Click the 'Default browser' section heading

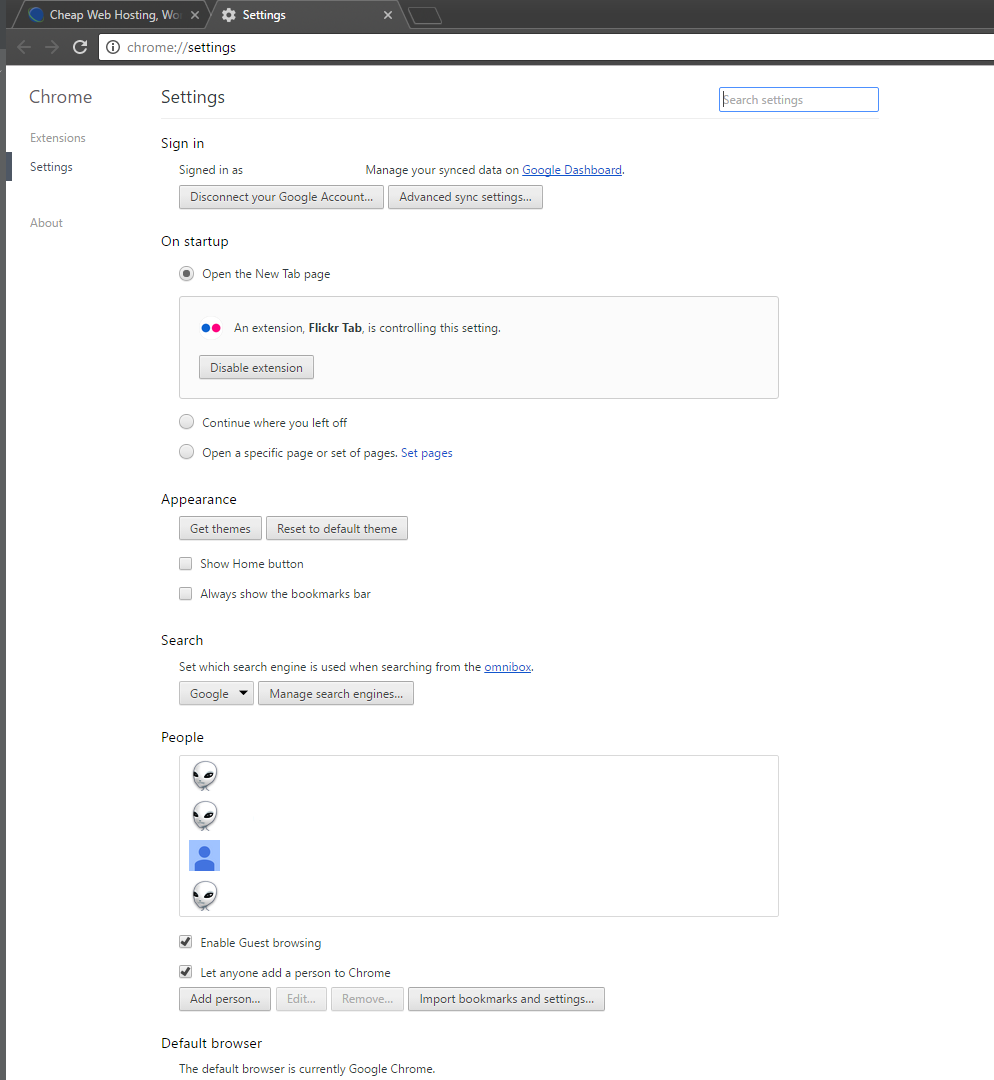coord(211,1043)
